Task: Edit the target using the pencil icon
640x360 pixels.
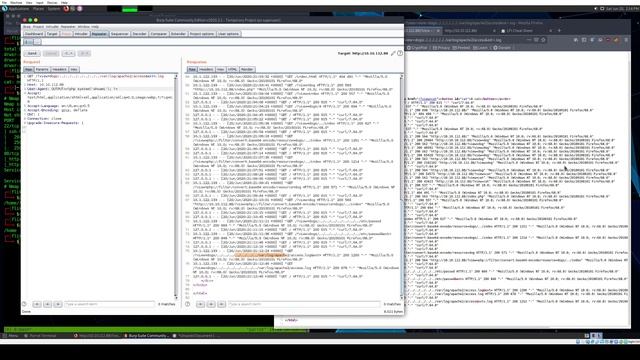Action: pos(393,53)
